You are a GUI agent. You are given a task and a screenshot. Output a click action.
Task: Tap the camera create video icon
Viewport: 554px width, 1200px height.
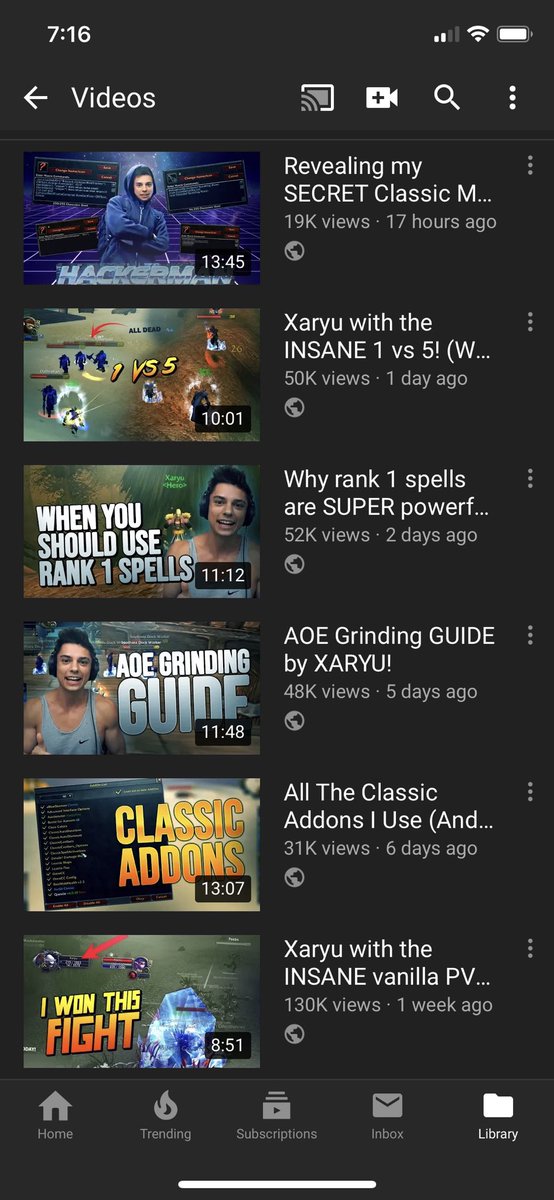[x=382, y=97]
